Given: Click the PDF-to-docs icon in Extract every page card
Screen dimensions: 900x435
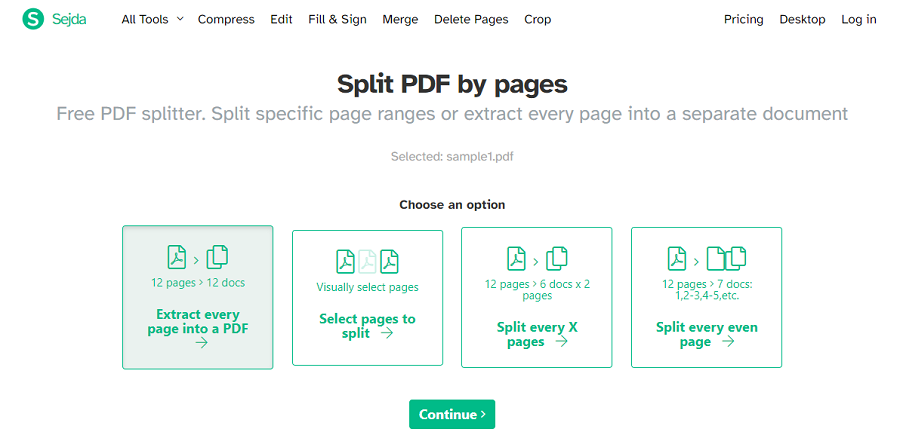Looking at the screenshot, I should coord(197,257).
